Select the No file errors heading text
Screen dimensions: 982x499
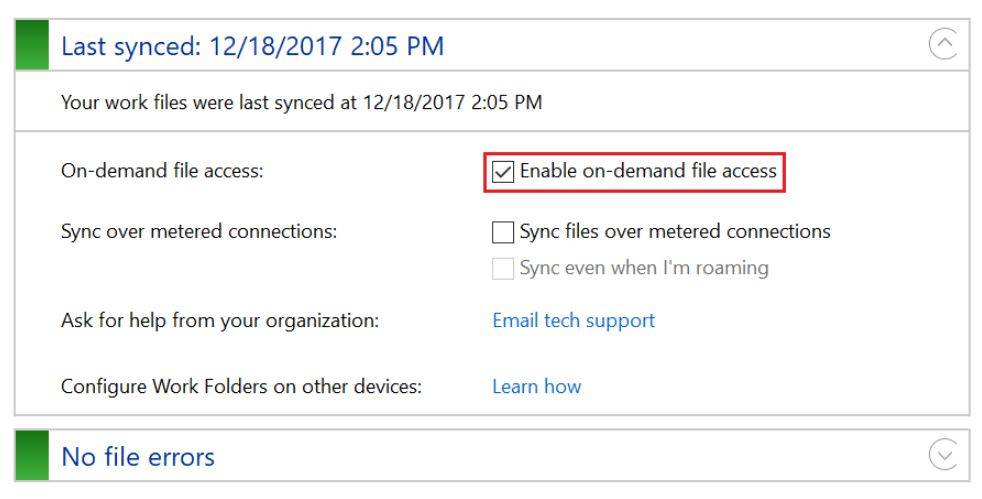tap(138, 457)
